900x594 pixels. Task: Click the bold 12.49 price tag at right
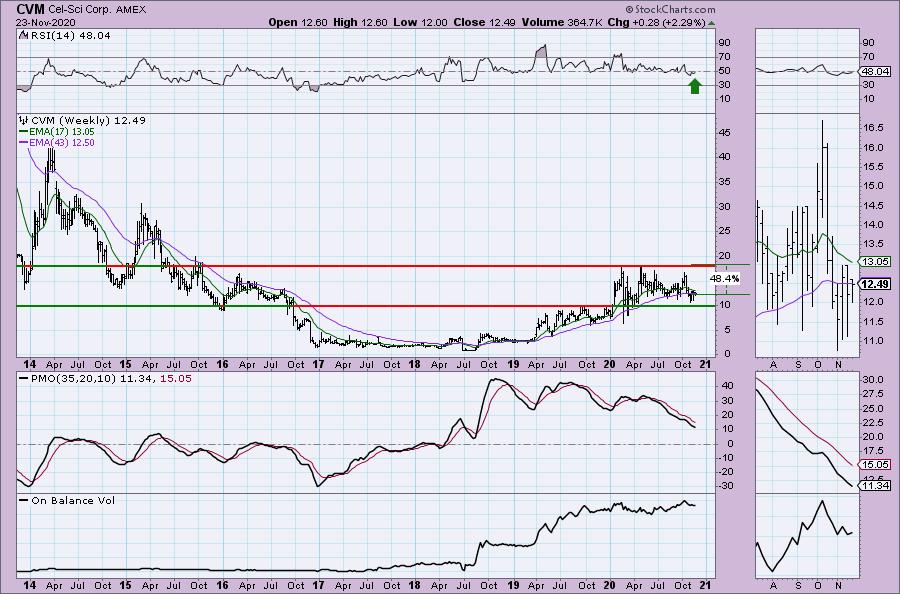(875, 284)
